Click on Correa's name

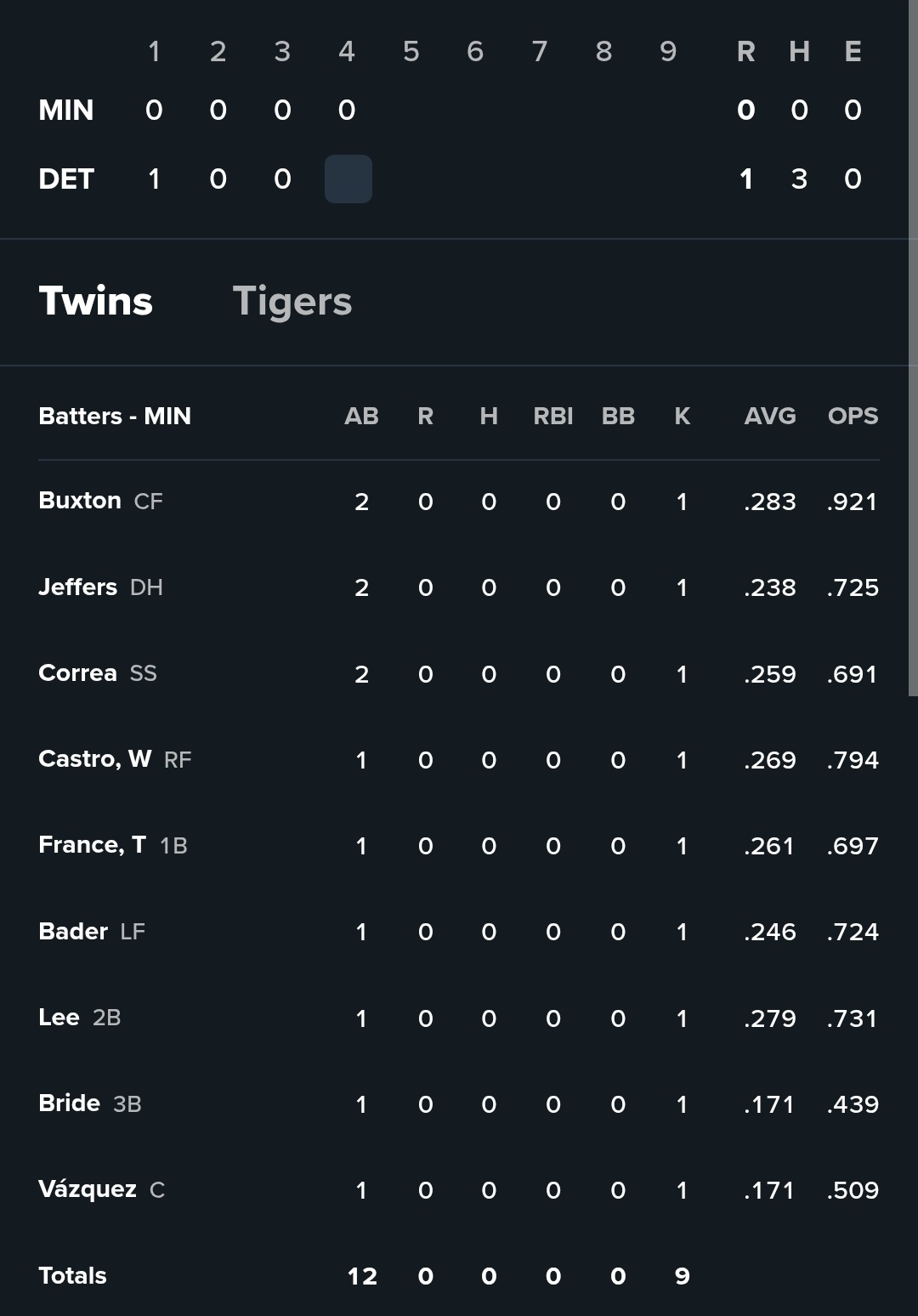point(78,672)
